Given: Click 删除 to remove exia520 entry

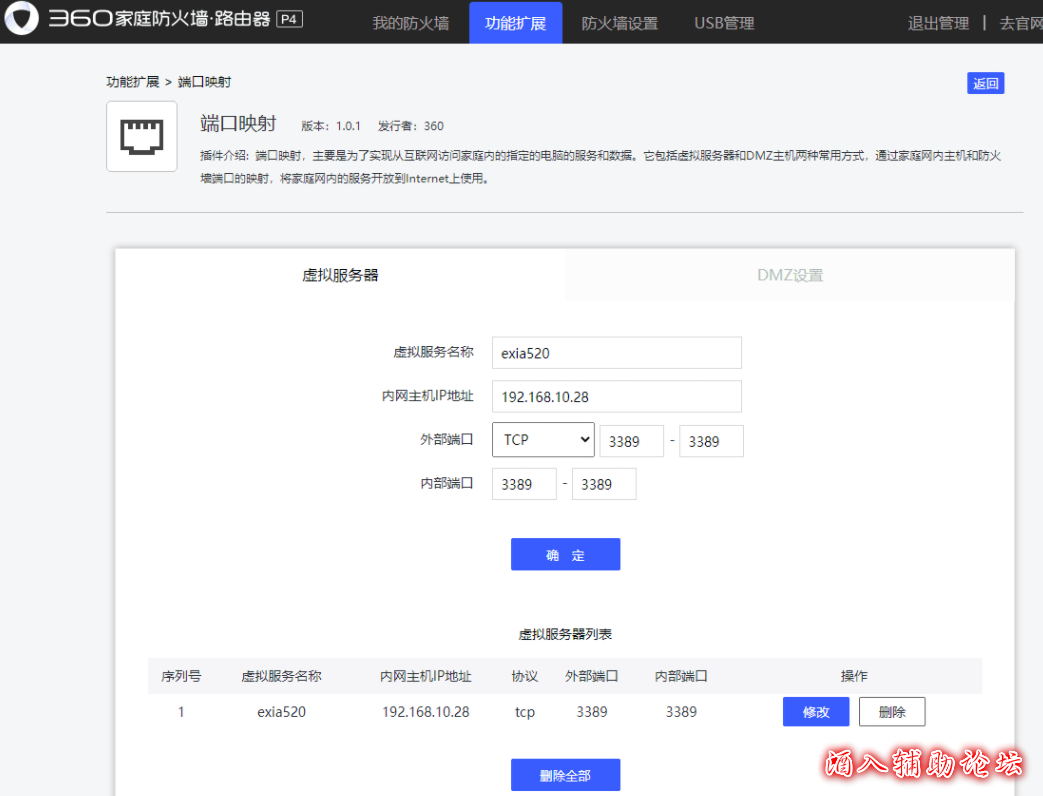Looking at the screenshot, I should tap(891, 712).
